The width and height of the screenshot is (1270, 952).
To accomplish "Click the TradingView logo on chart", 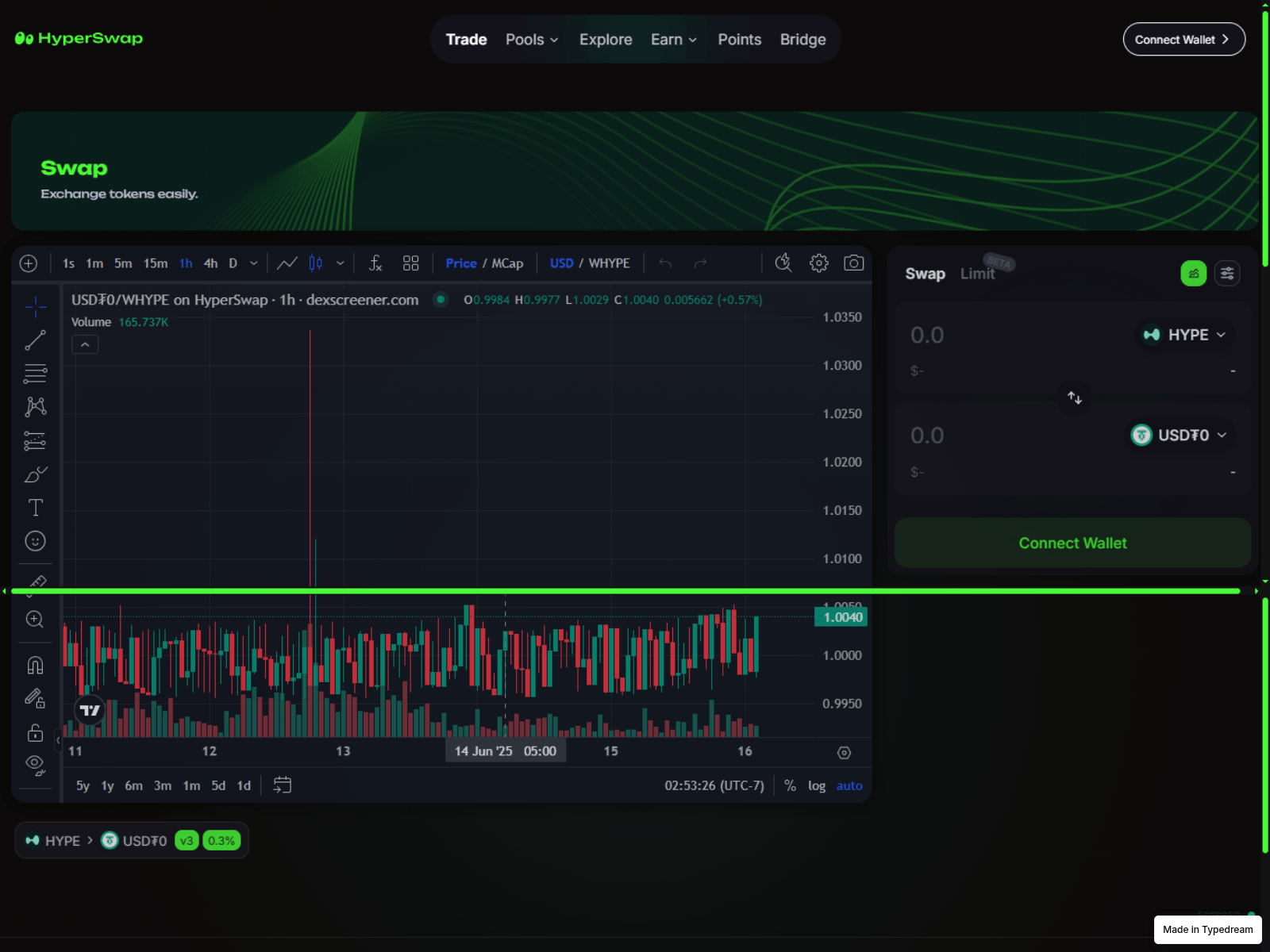I will (x=90, y=710).
